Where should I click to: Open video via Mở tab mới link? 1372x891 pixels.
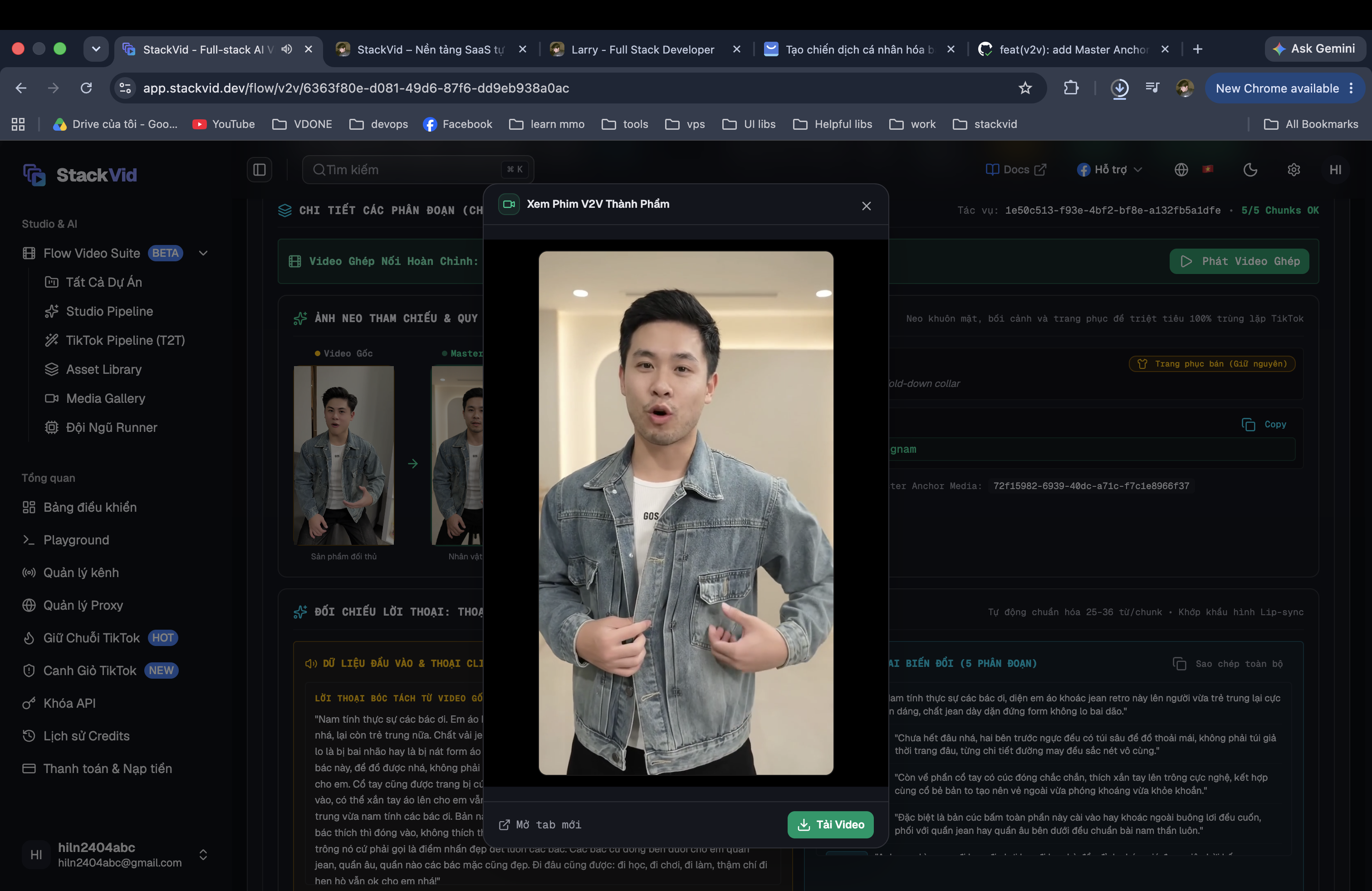point(539,824)
